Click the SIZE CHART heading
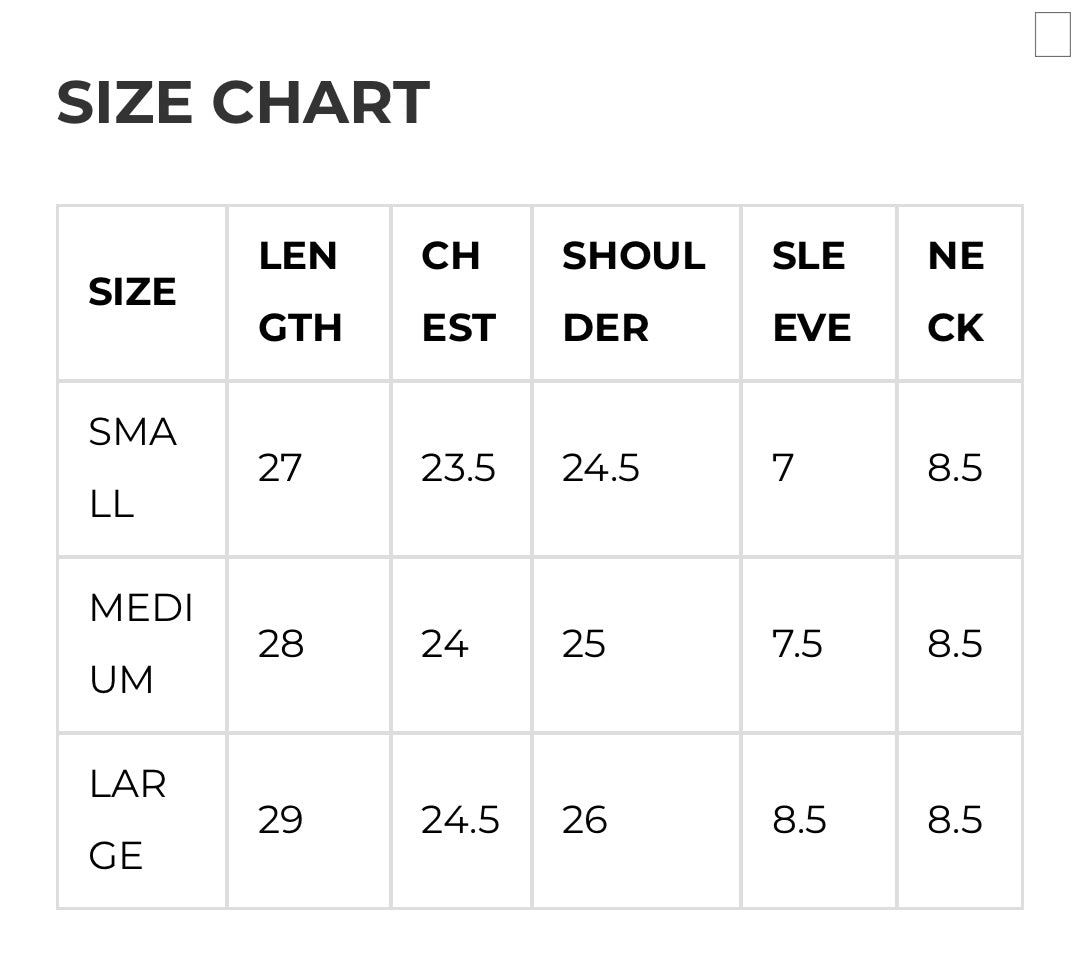The image size is (1087, 959). (x=243, y=102)
